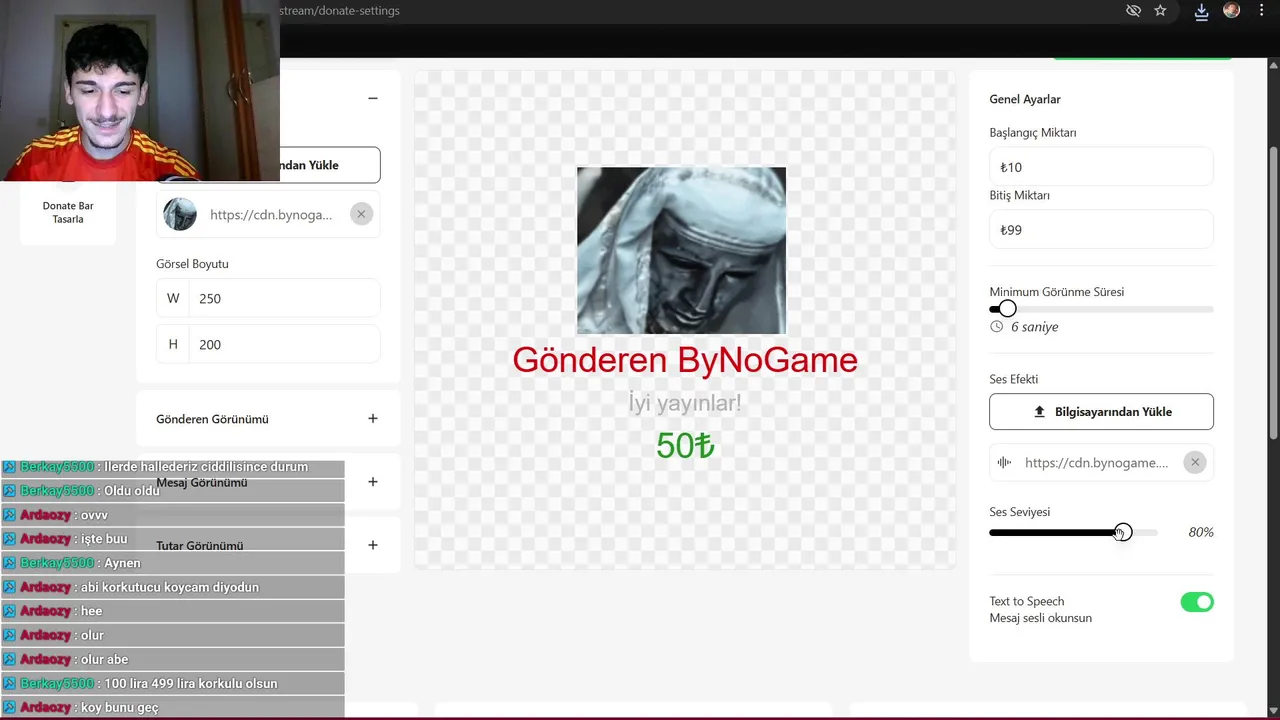Expand Gönderen Görünümü section
1280x720 pixels.
(x=373, y=419)
